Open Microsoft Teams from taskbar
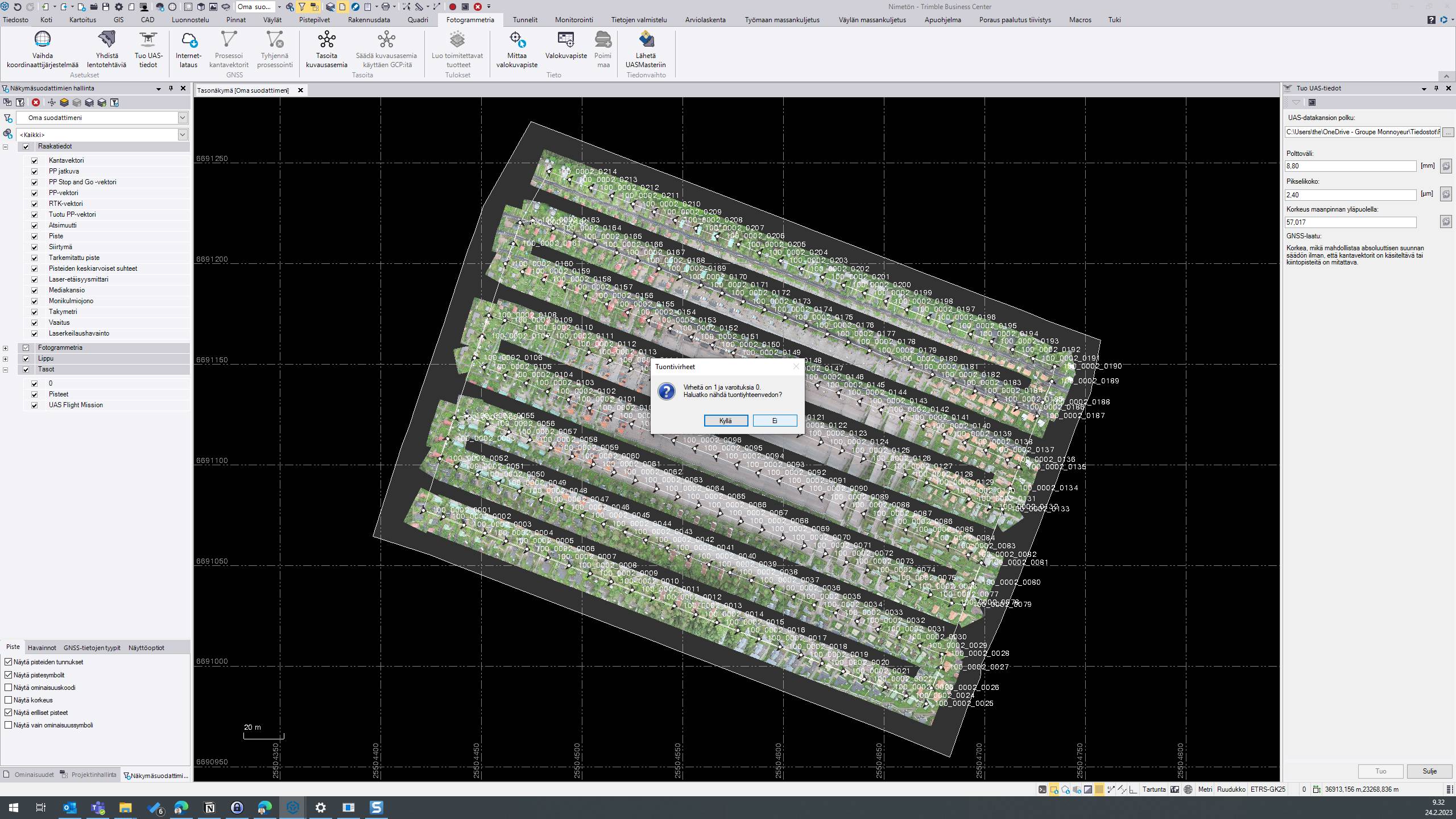This screenshot has height=819, width=1456. (x=98, y=808)
